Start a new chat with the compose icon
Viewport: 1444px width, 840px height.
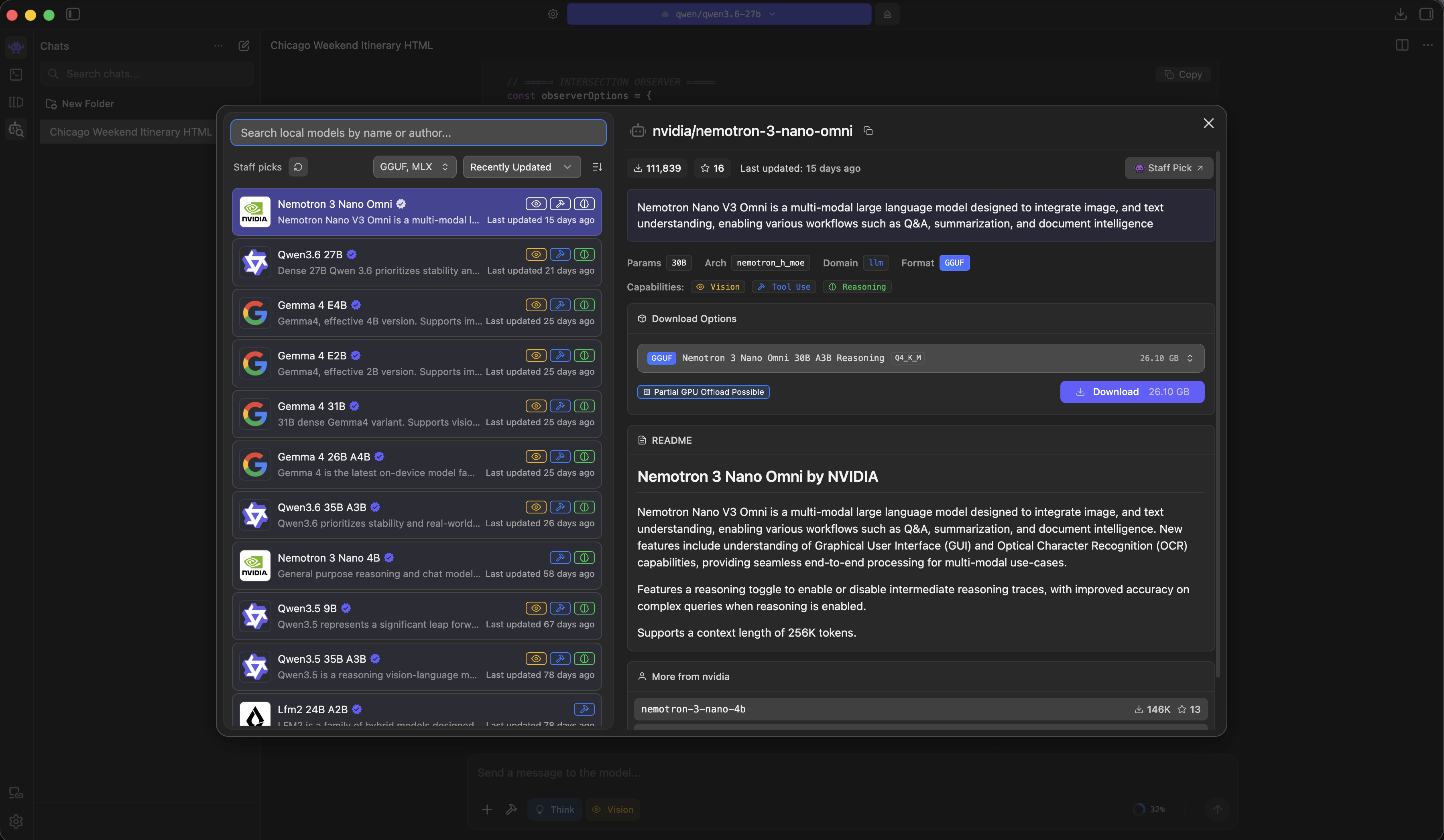click(x=244, y=46)
